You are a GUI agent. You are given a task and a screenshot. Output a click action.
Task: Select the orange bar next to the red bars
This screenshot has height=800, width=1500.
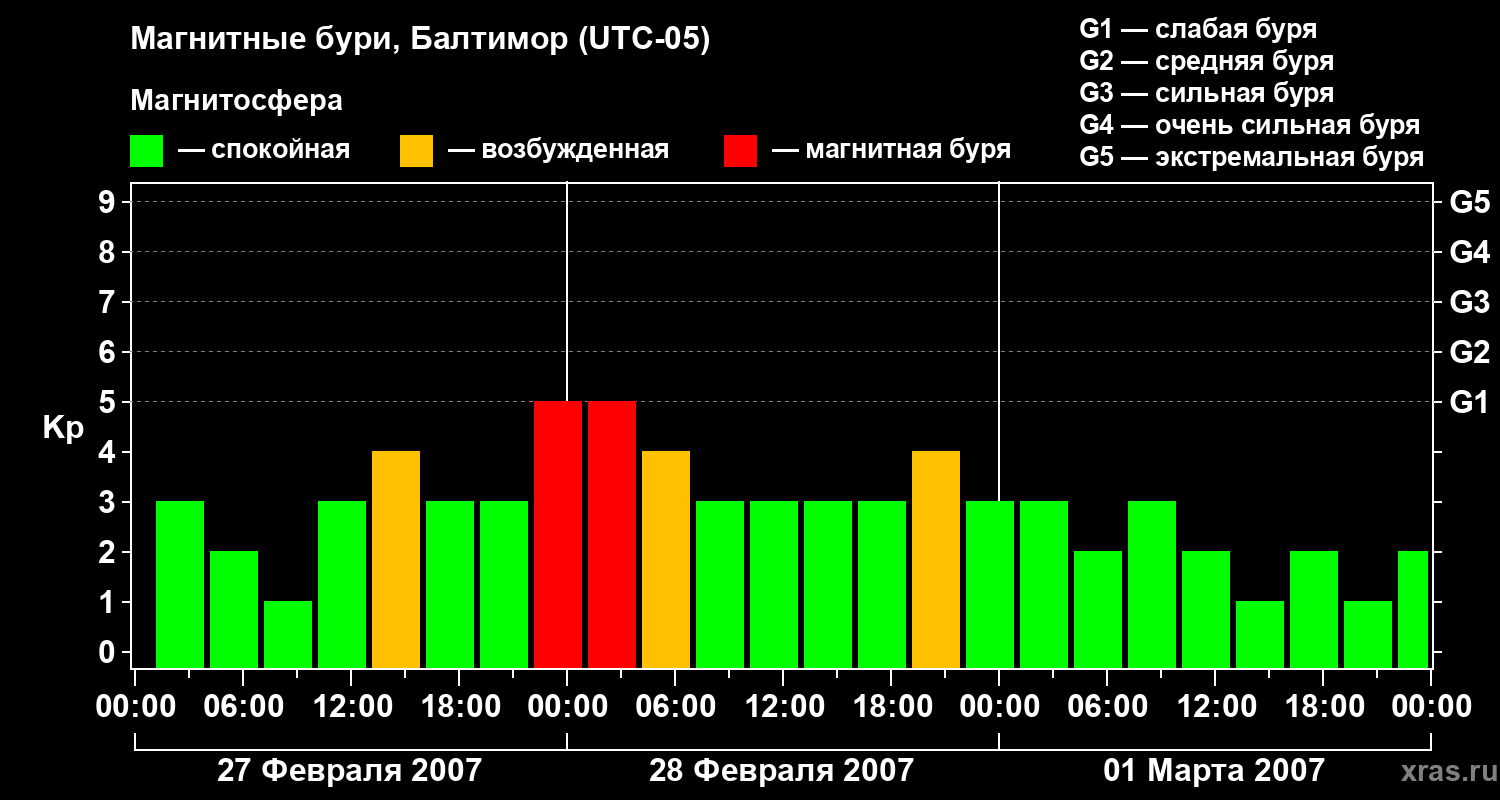(665, 559)
